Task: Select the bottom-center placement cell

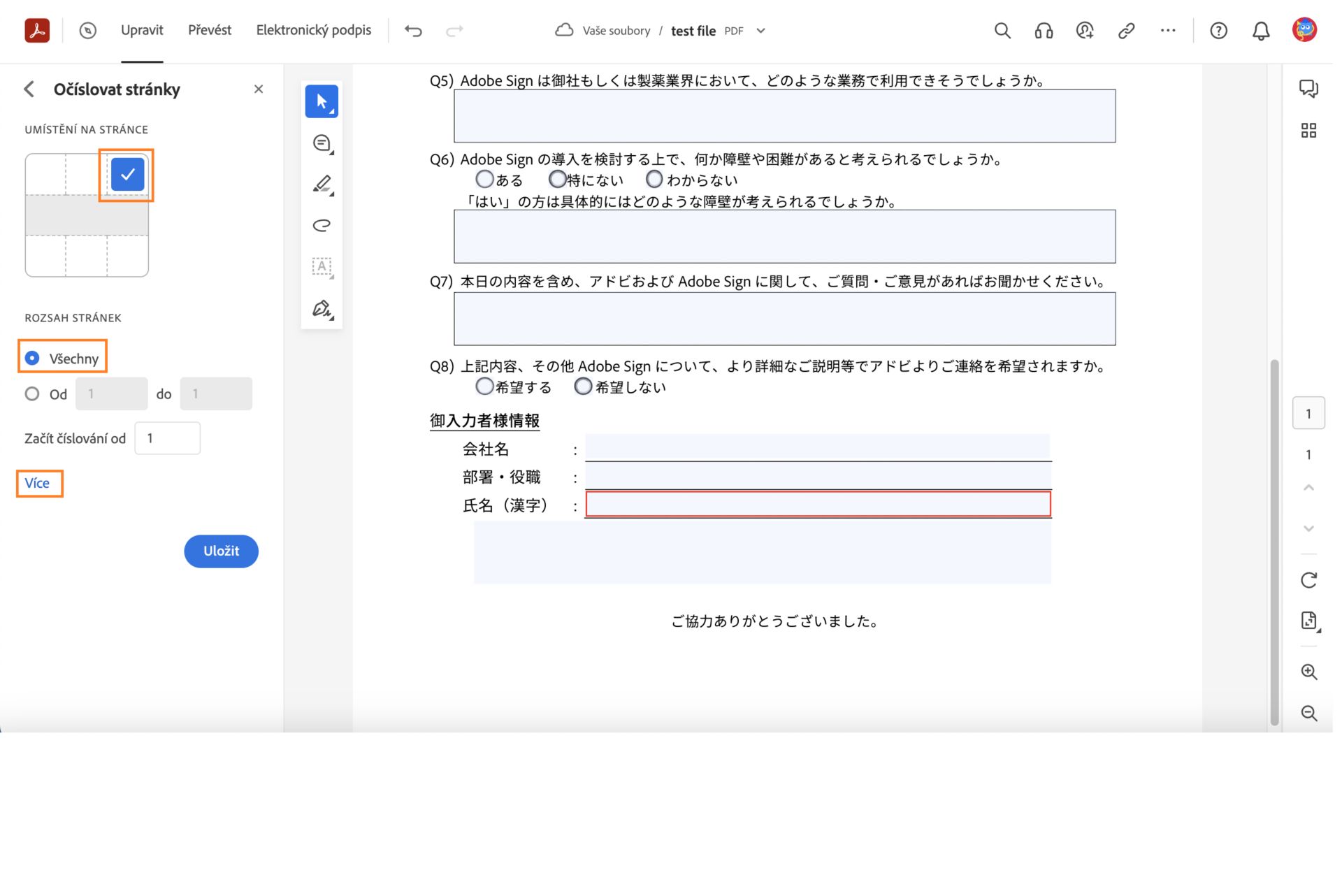Action: pyautogui.click(x=87, y=256)
